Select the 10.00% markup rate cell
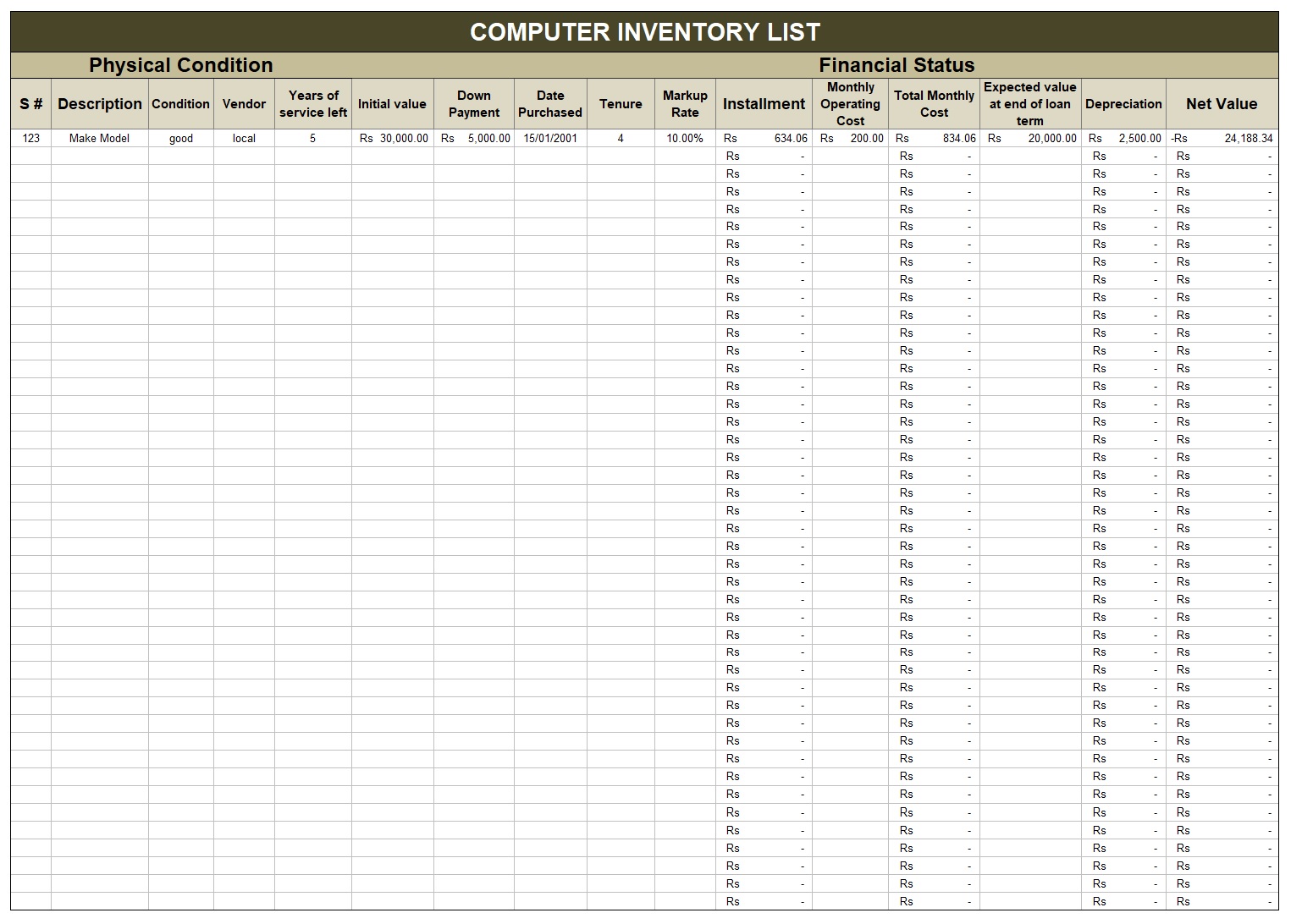Viewport: 1291px width, 924px height. tap(684, 138)
